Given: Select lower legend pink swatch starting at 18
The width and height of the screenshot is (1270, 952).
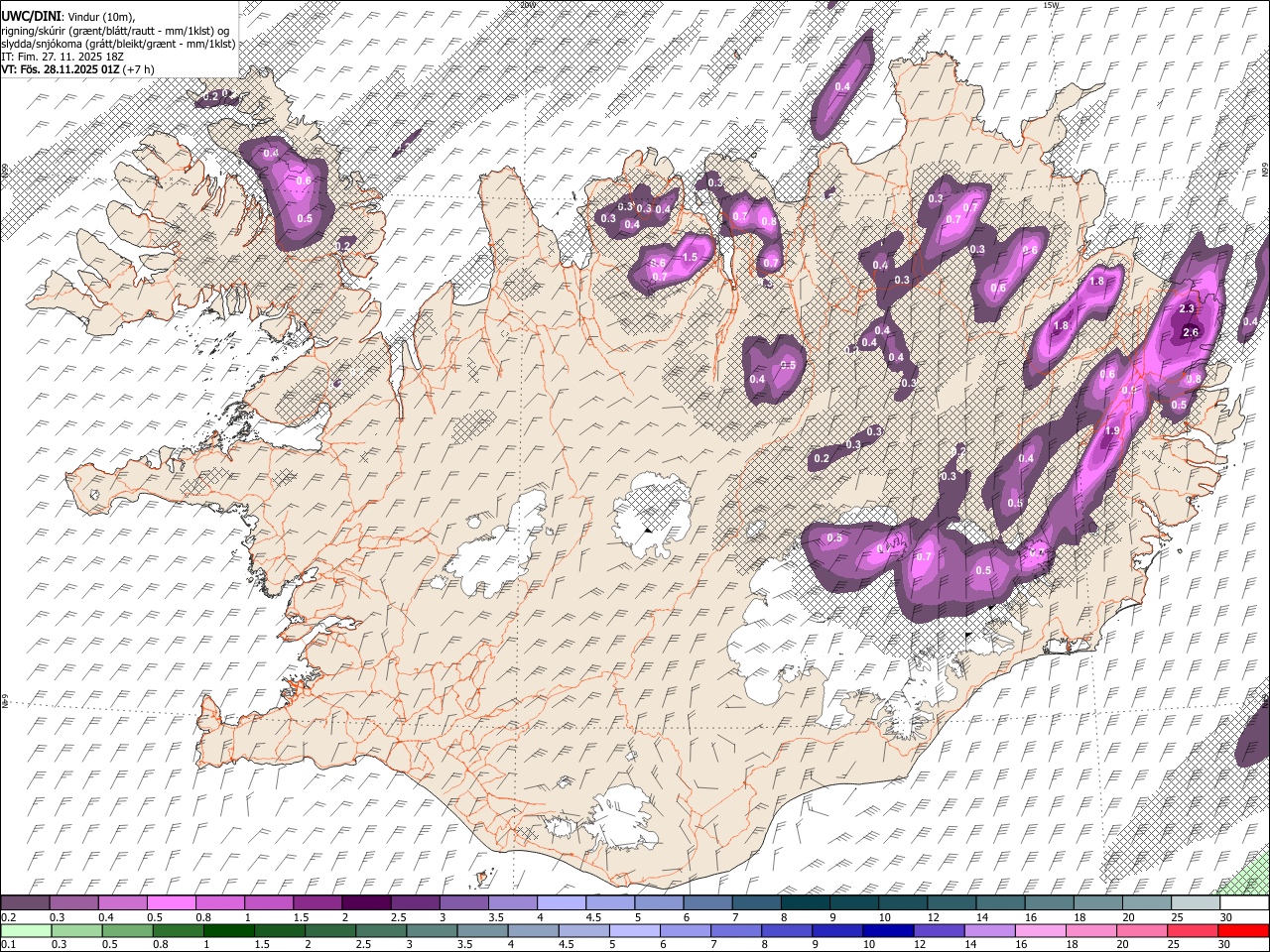Looking at the screenshot, I should coord(1091,930).
